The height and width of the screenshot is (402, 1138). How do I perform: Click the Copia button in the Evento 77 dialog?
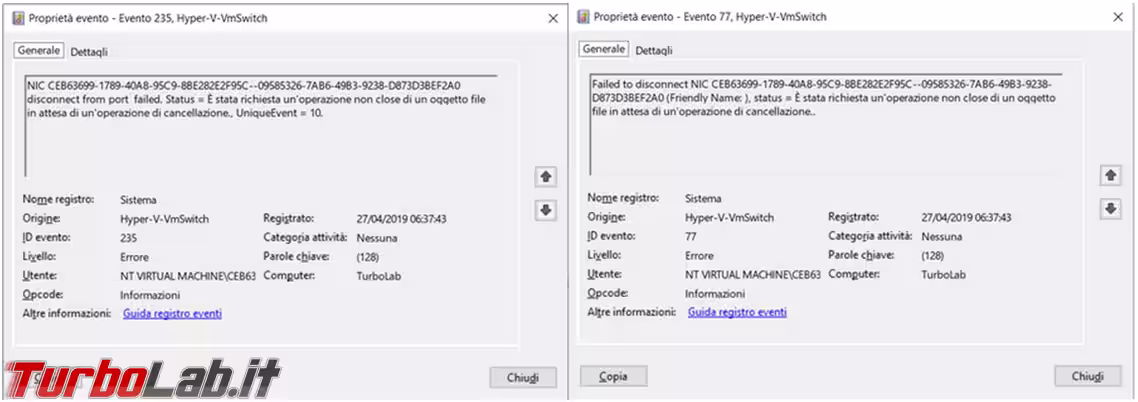[613, 376]
